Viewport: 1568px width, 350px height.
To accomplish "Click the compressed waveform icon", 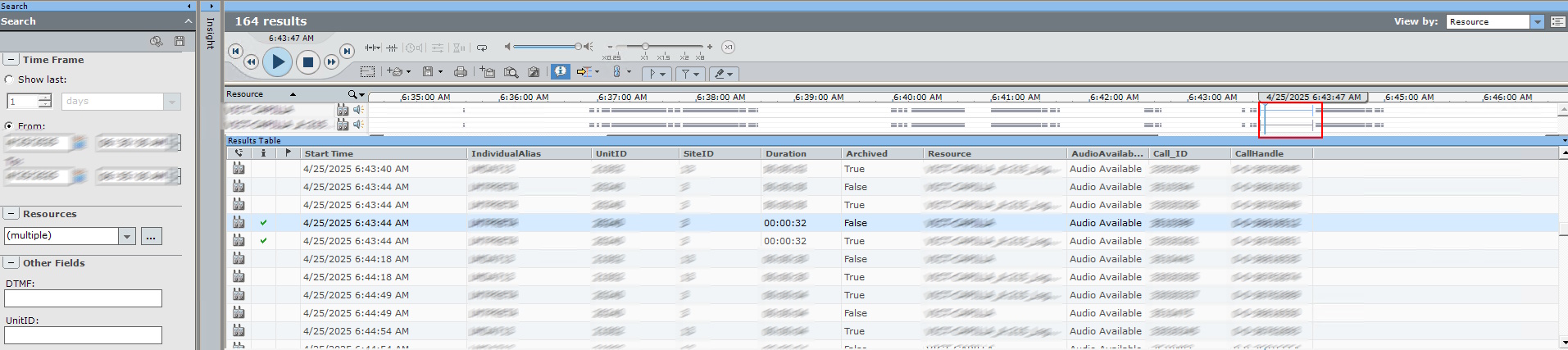I will (x=392, y=48).
